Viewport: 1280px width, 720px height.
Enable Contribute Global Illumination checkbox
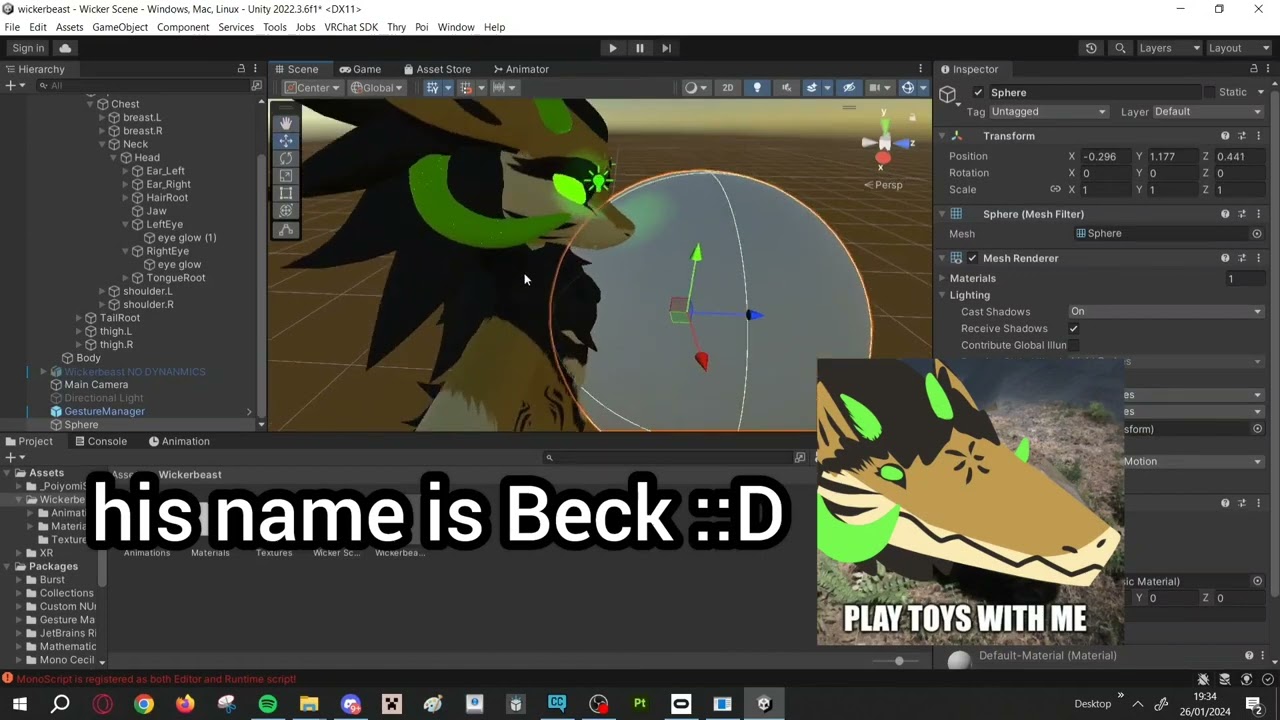point(1074,345)
